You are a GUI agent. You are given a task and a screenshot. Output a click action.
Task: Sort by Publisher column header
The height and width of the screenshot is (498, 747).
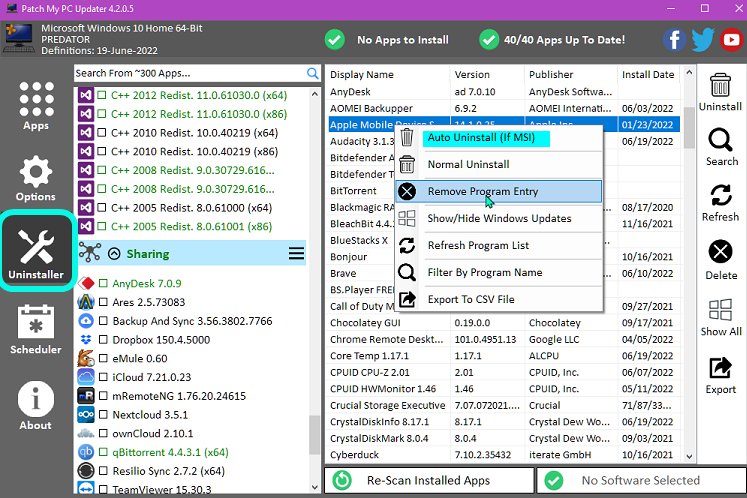(x=571, y=74)
